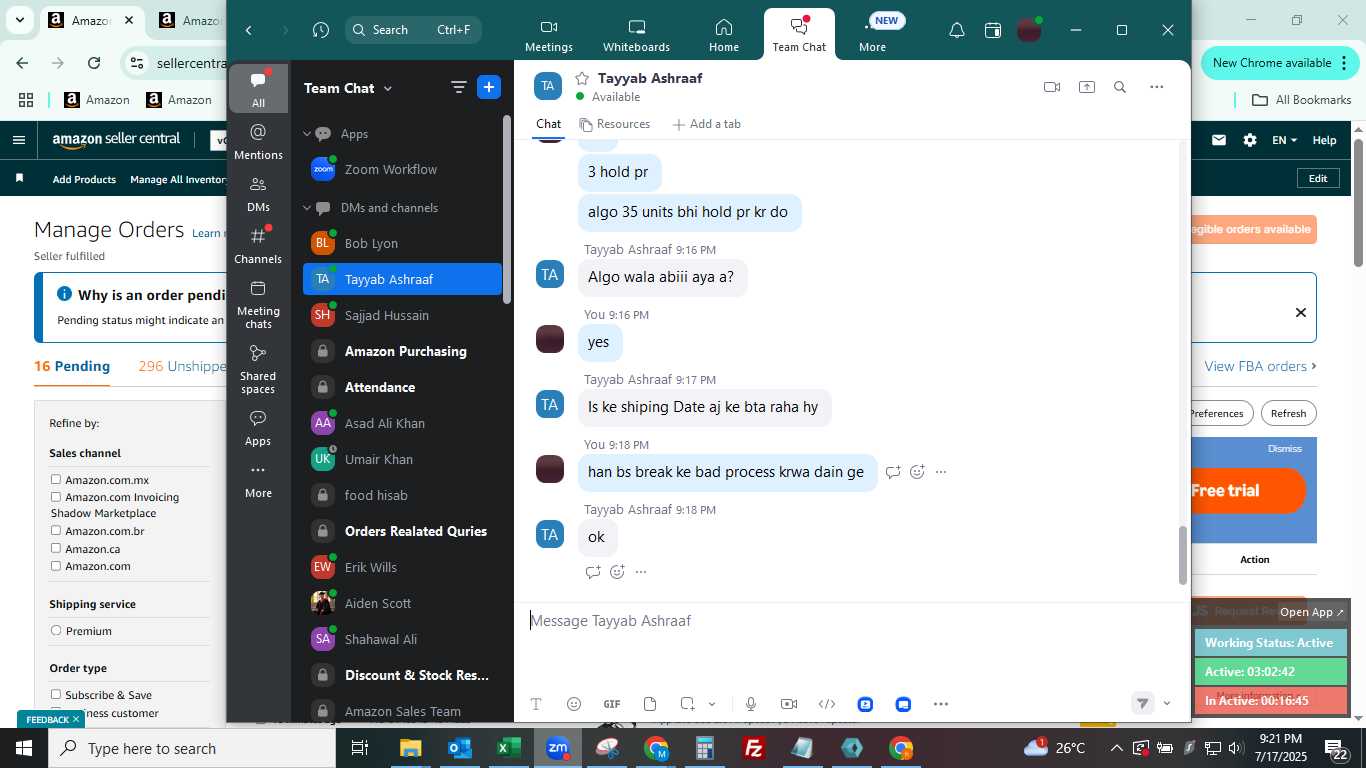Add reaction to the 'ok' message

617,572
